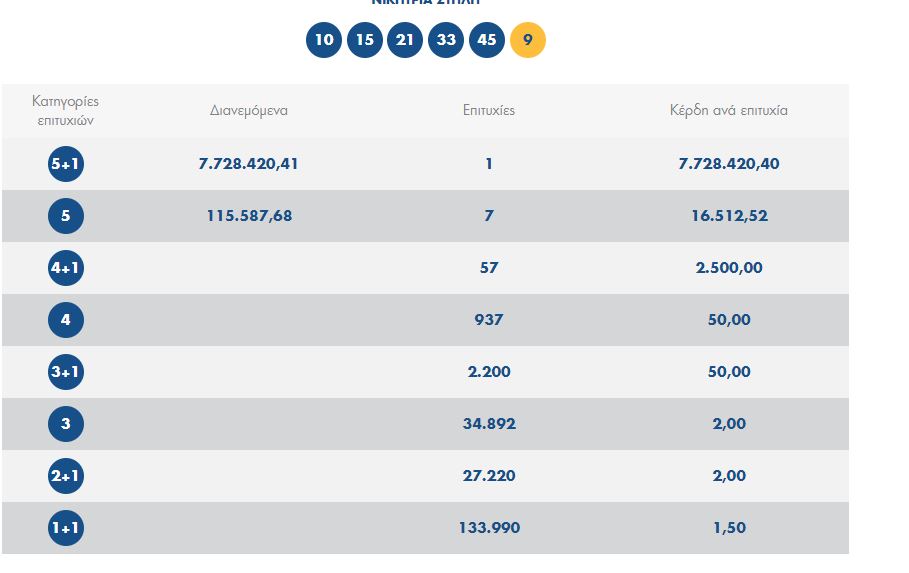The image size is (909, 573).
Task: Click winnings value 2.500,00
Action: coord(729,268)
